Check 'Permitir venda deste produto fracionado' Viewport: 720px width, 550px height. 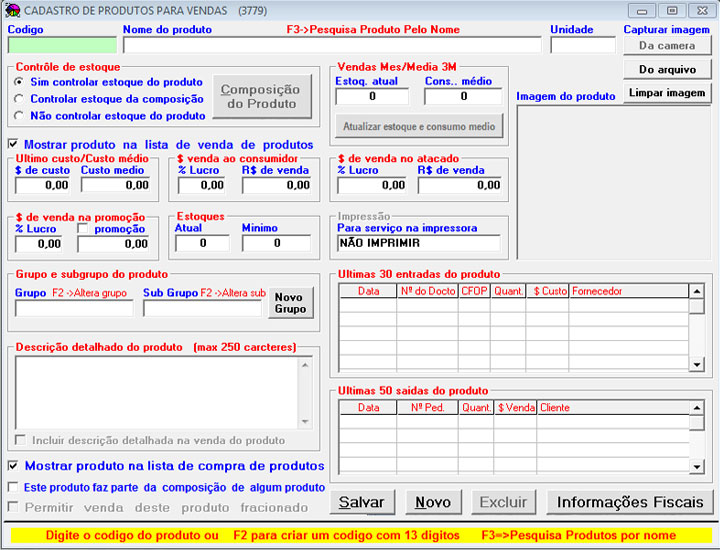(x=13, y=507)
